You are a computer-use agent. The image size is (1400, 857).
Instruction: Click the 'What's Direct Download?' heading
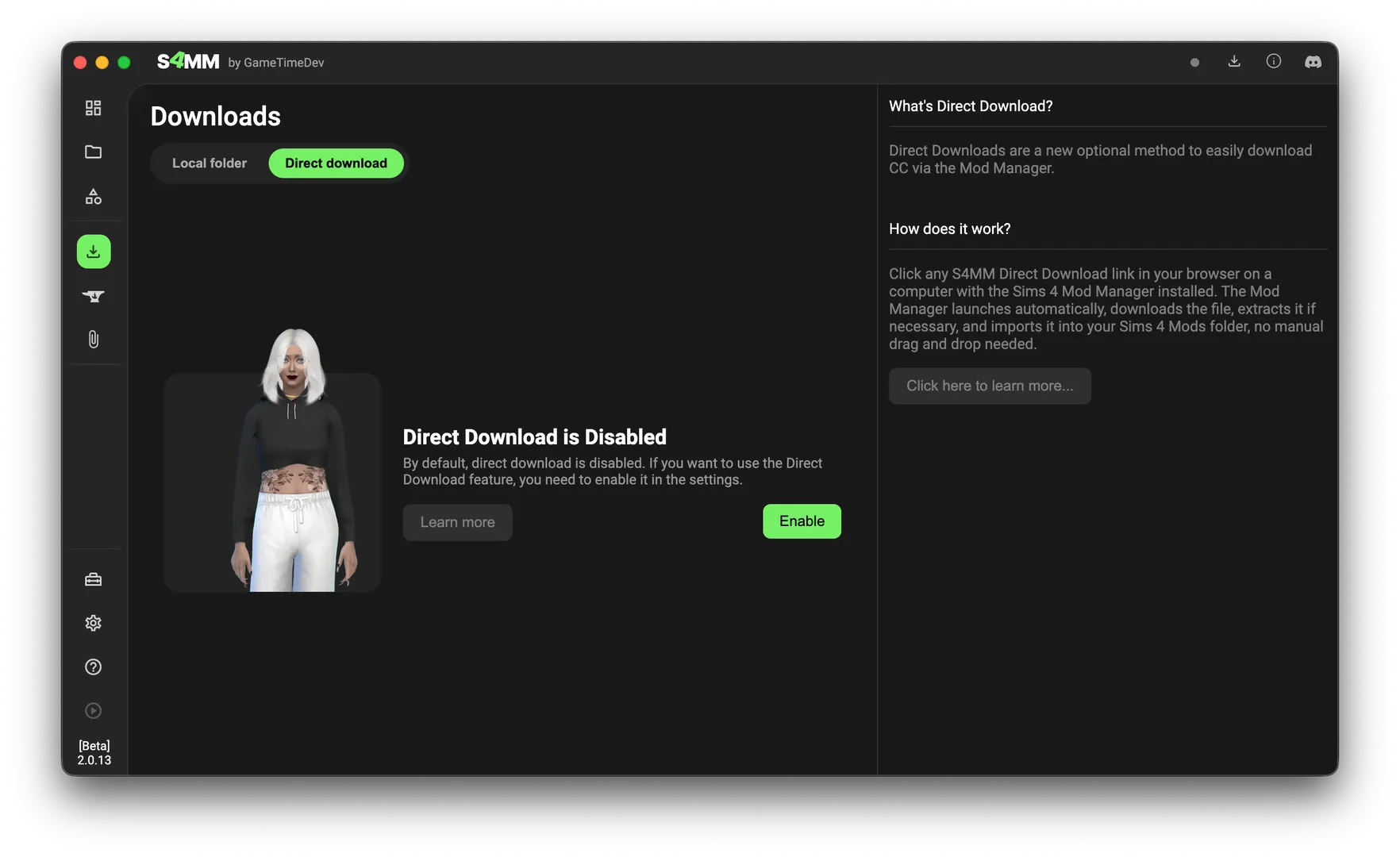click(971, 106)
